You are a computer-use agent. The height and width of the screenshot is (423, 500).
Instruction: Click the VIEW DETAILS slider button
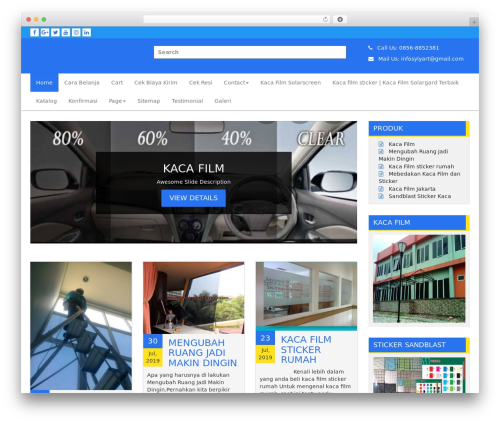click(x=193, y=198)
